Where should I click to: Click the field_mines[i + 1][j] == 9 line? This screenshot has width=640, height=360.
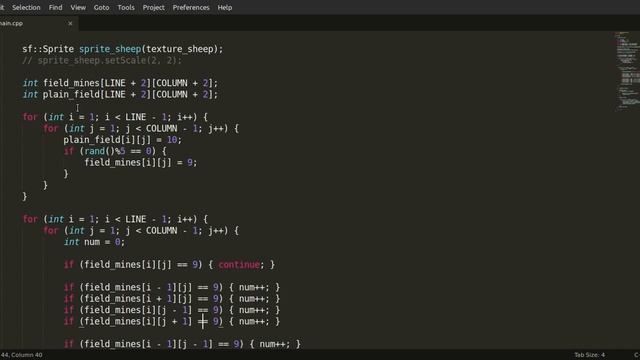[172, 298]
